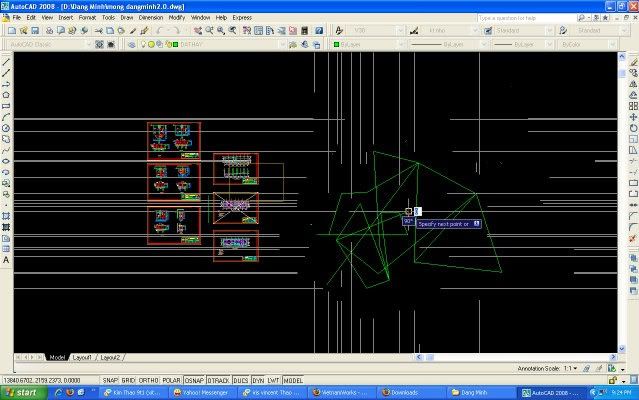Select the Revision Cloud tool
The image size is (639, 400).
click(x=6, y=139)
